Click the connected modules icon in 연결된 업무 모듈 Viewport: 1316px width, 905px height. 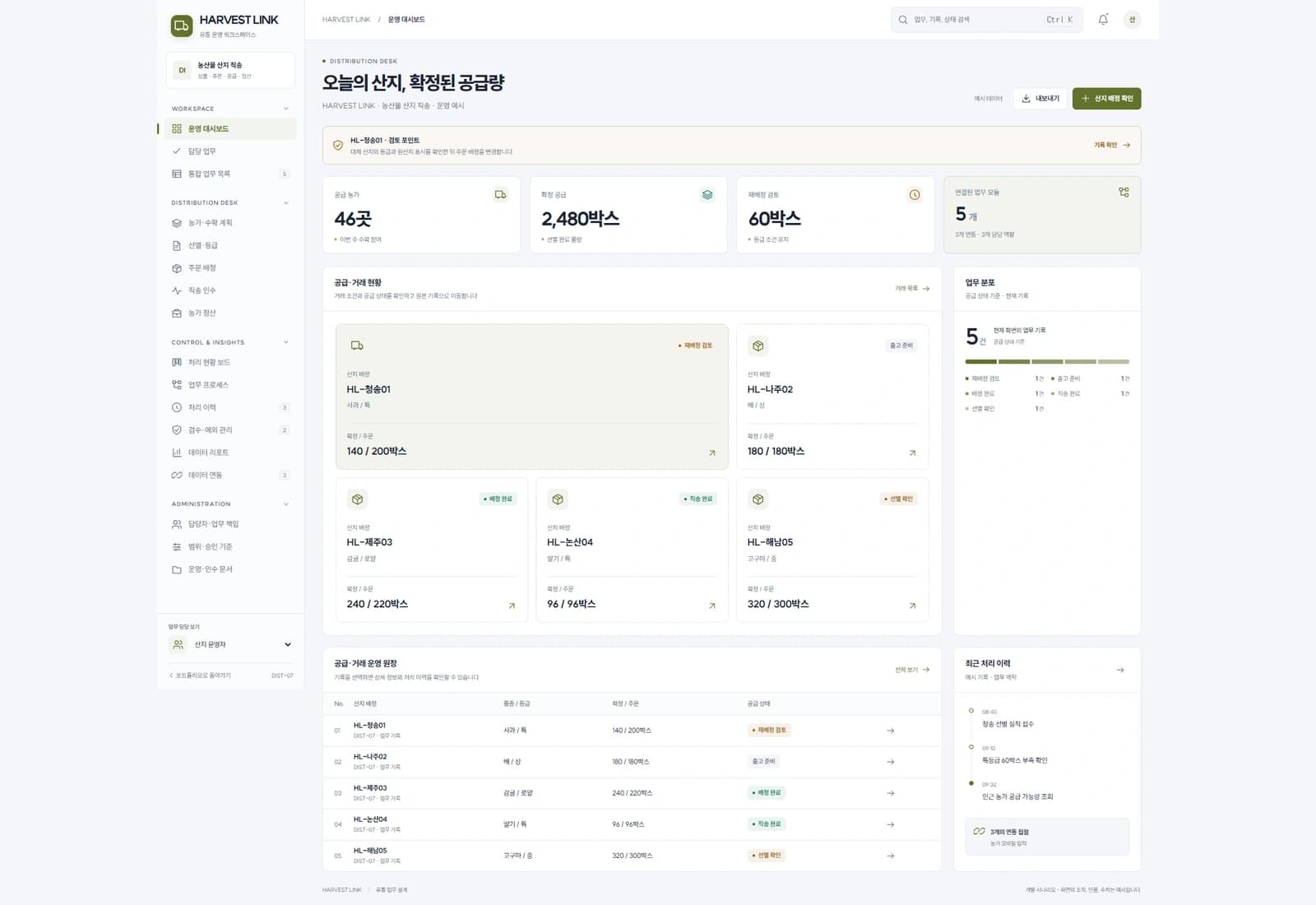(x=1124, y=193)
